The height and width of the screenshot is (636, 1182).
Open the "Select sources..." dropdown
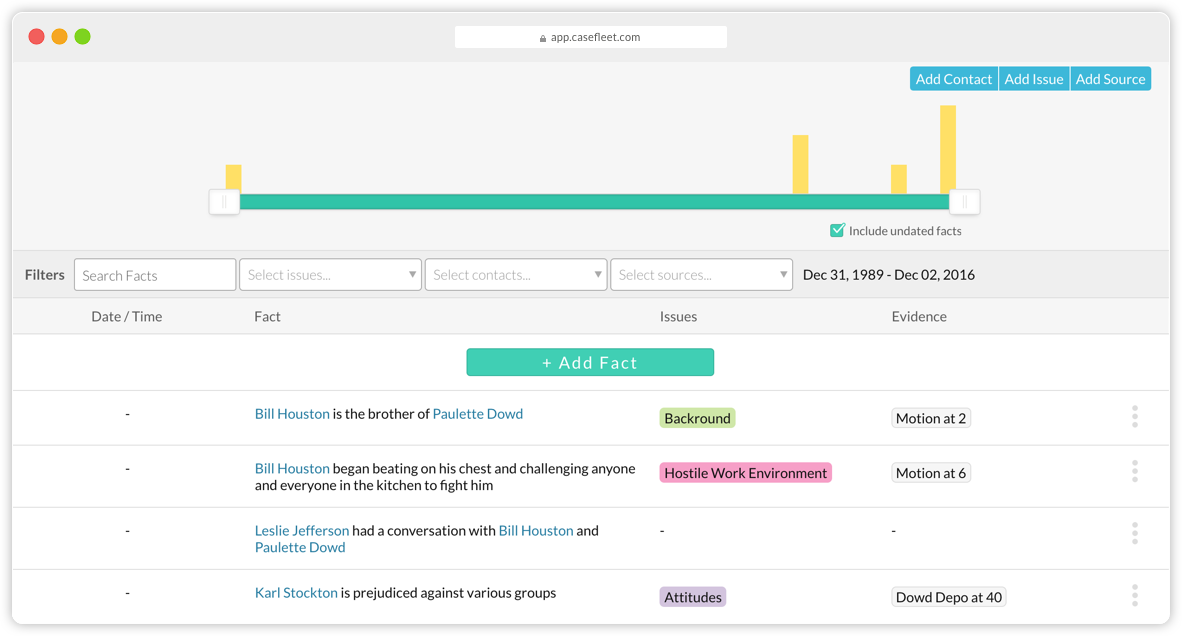pos(701,274)
